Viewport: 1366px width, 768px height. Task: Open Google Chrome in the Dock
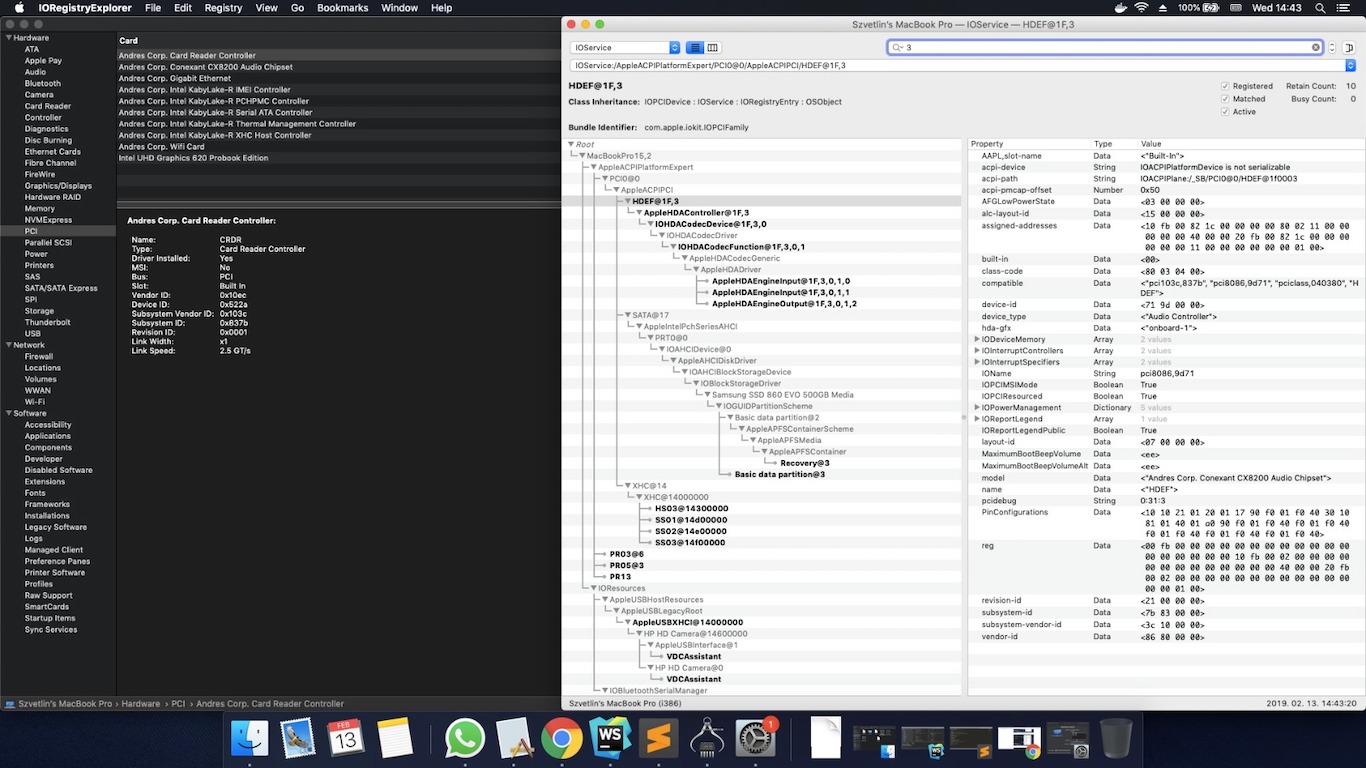562,739
